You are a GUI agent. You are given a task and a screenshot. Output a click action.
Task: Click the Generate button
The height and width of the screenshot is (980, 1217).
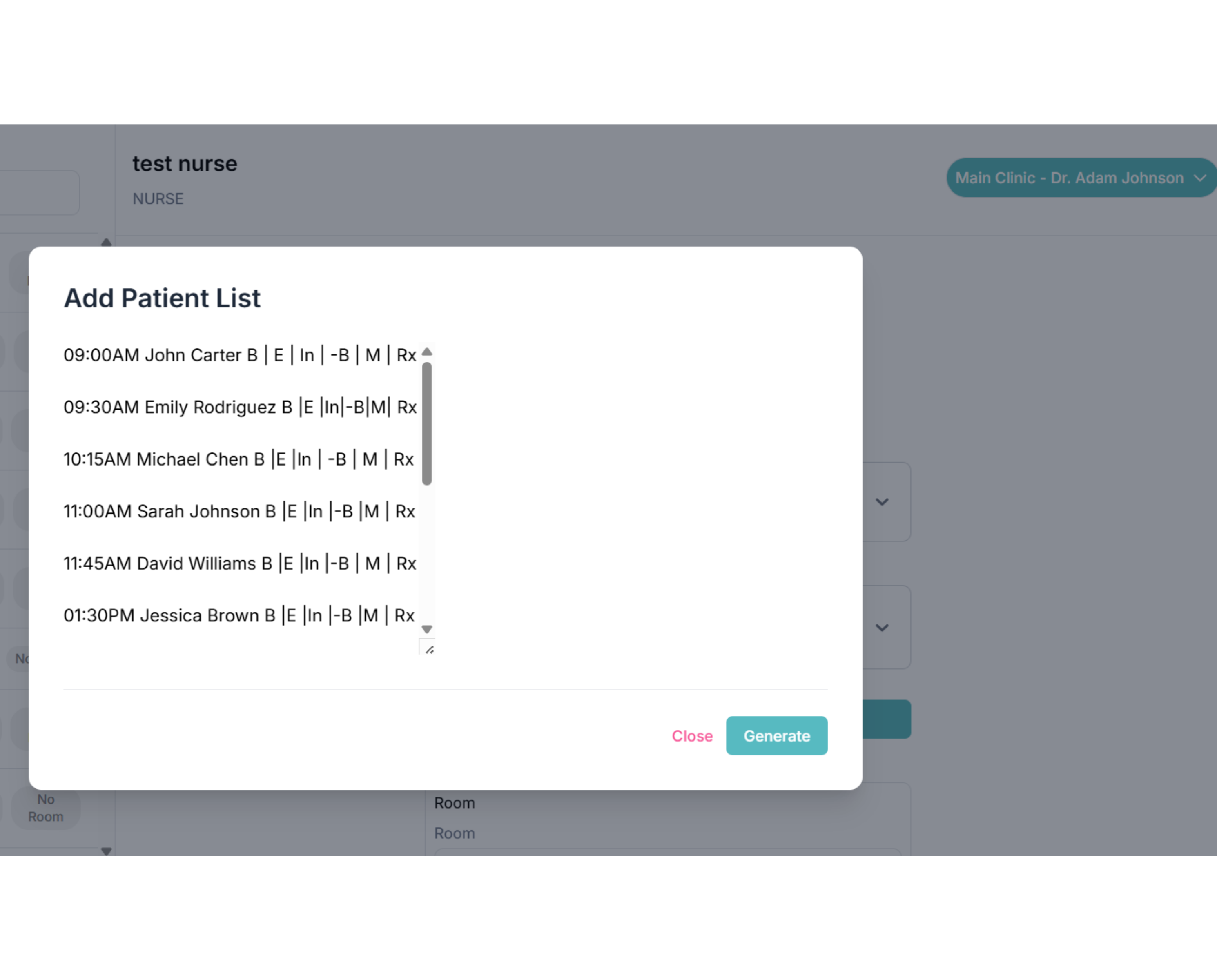click(776, 735)
